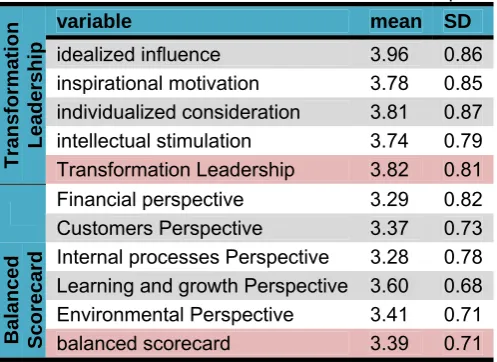This screenshot has height=362, width=497.
Task: Select the pink 'balanced scorecard' summary row
Action: (270, 343)
